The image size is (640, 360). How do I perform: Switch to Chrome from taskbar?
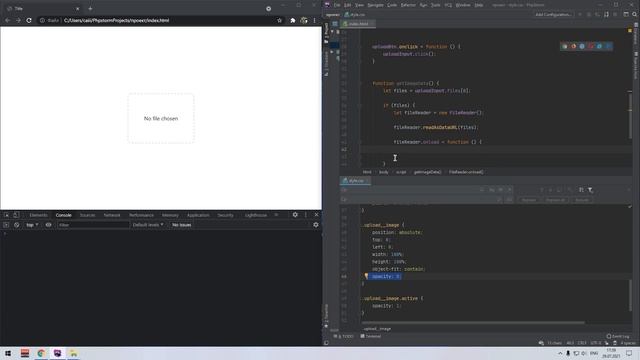41,353
